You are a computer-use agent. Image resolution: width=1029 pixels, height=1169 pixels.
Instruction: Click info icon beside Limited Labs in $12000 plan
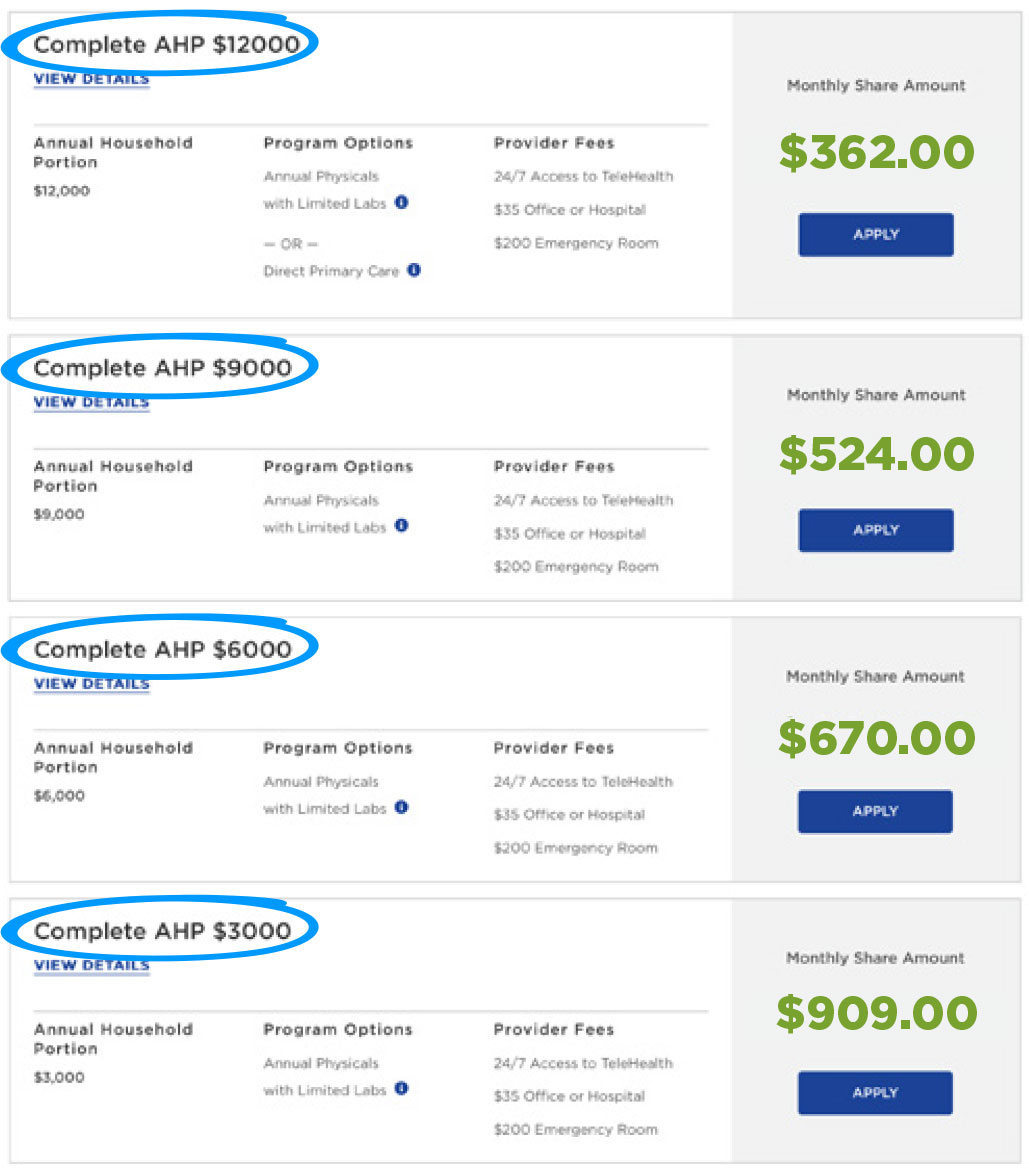401,202
